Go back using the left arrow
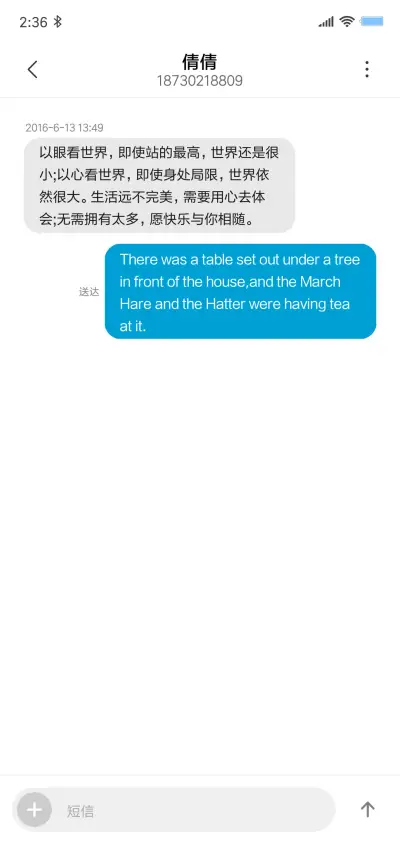The width and height of the screenshot is (400, 844). [x=33, y=69]
